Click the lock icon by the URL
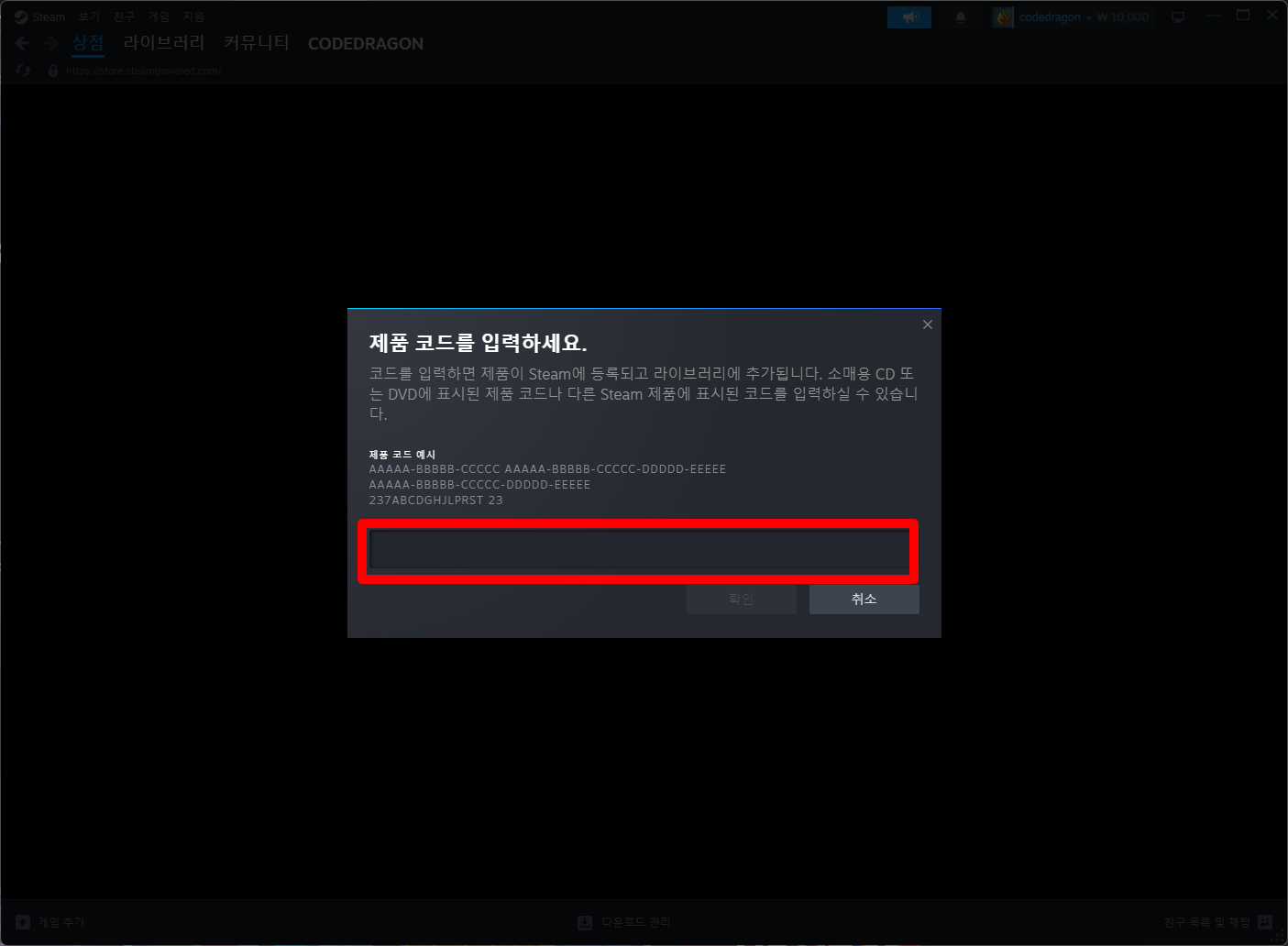 pos(53,71)
